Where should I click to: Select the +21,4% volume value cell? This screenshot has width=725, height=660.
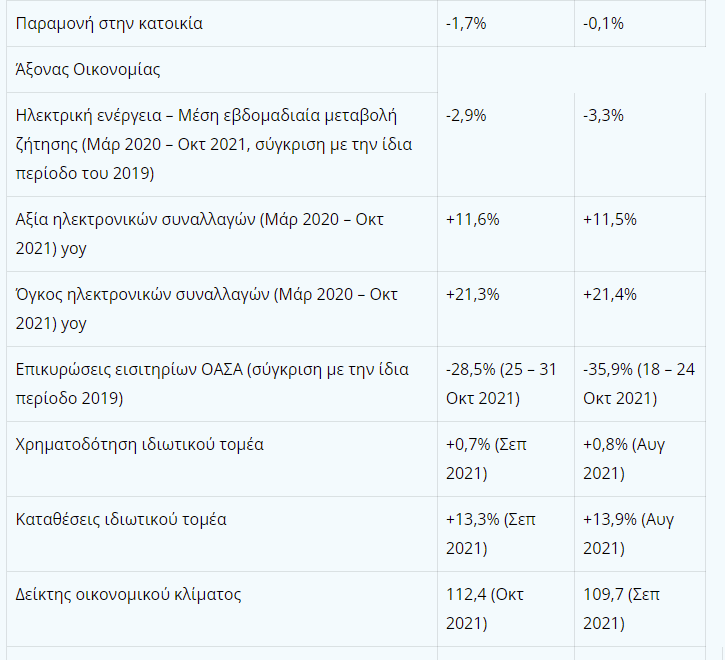[610, 294]
